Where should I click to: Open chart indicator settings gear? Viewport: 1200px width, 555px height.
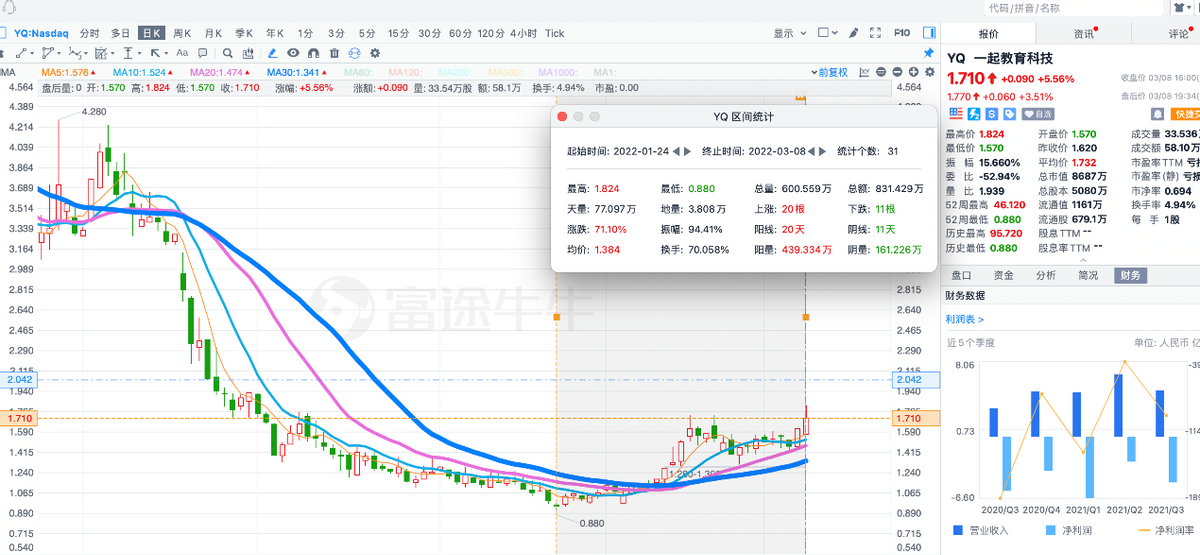929,72
